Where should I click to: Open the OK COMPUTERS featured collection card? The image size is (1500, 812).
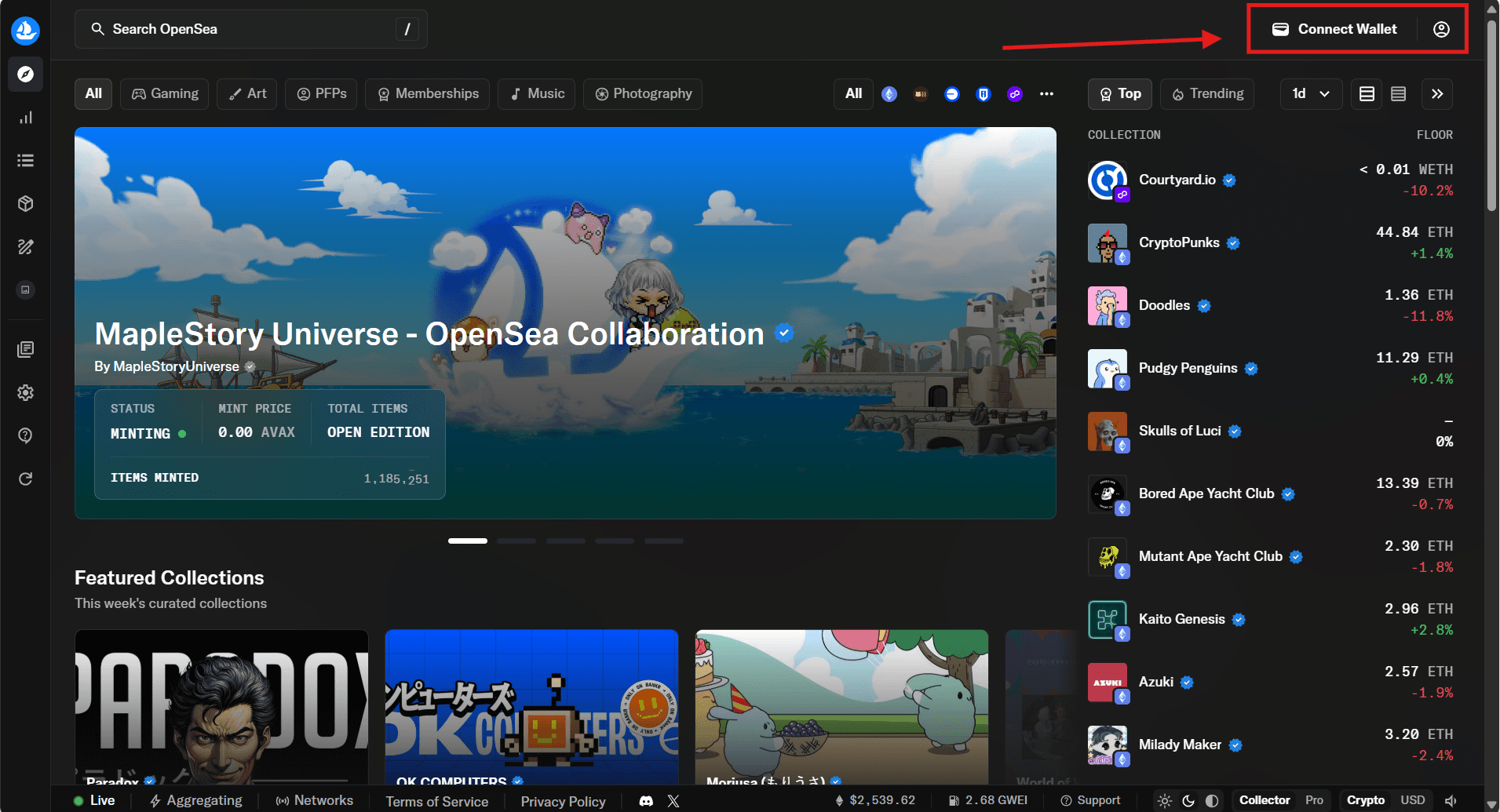tap(531, 707)
